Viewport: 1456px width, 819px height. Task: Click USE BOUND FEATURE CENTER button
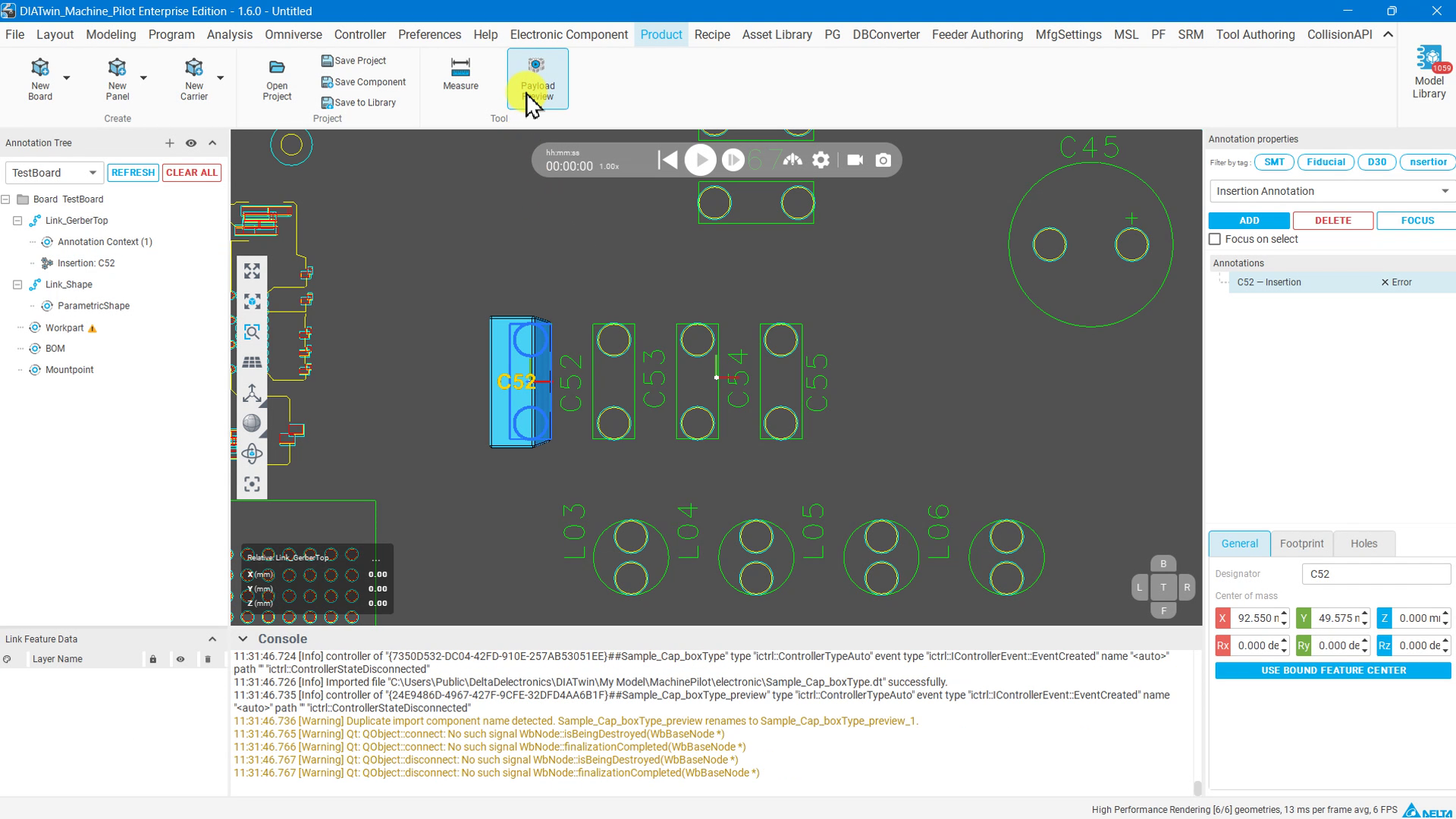pyautogui.click(x=1332, y=670)
